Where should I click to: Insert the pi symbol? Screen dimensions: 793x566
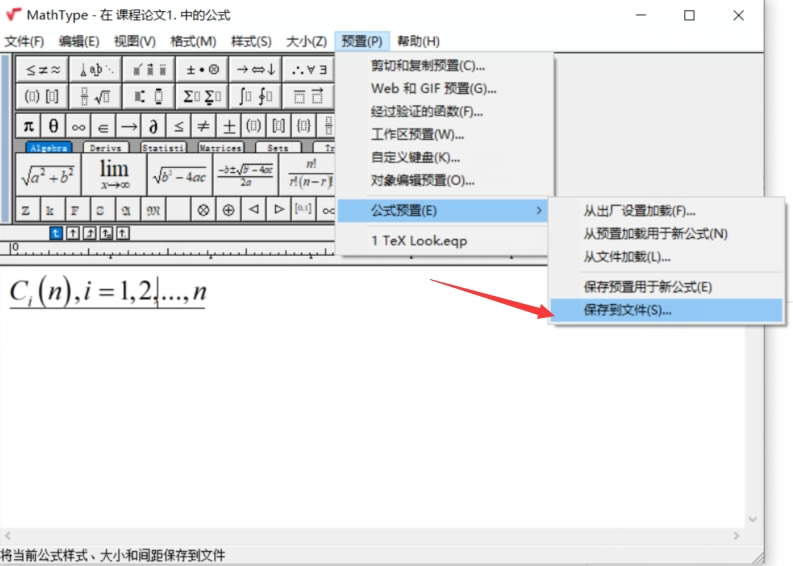28,126
